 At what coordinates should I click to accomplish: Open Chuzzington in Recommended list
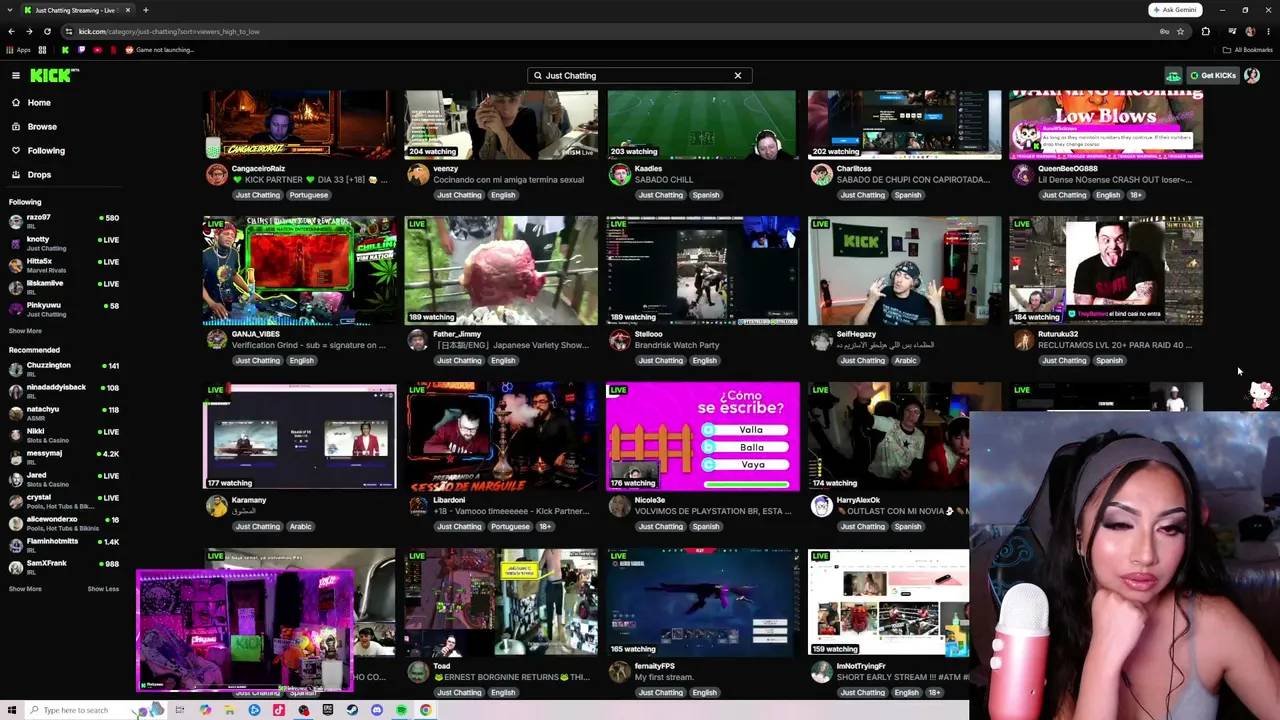pyautogui.click(x=64, y=368)
